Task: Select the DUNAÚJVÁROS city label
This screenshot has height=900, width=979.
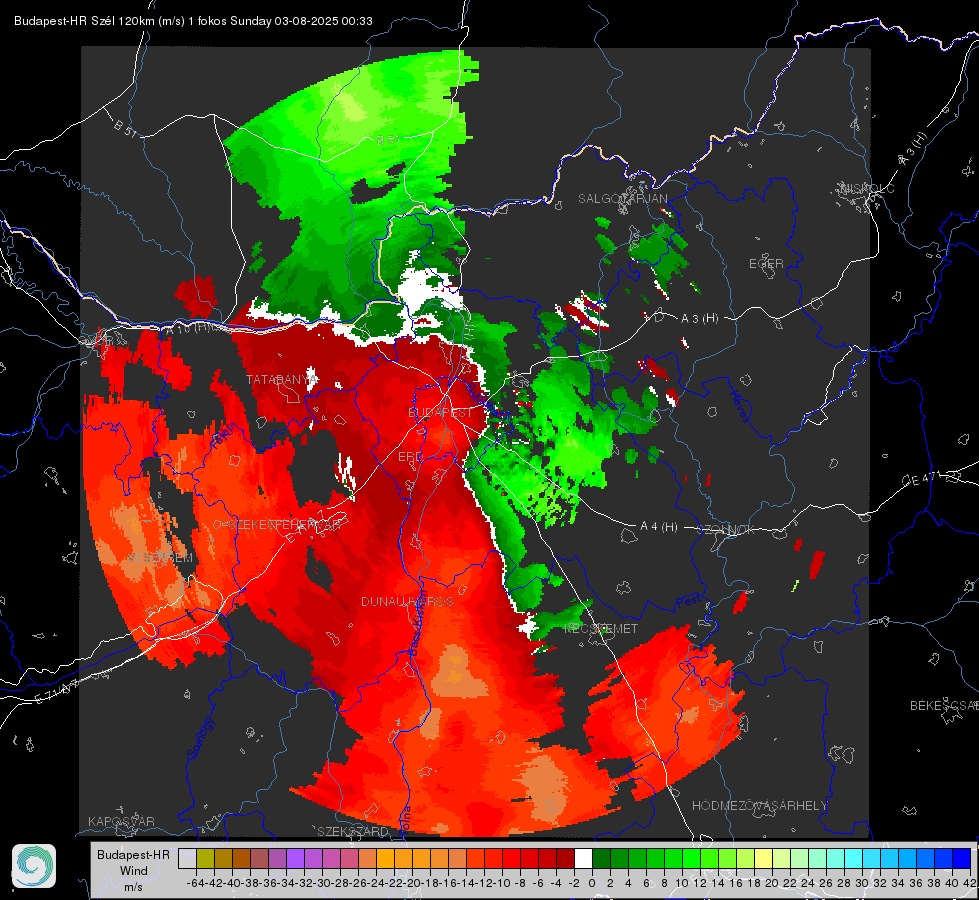Action: 407,601
